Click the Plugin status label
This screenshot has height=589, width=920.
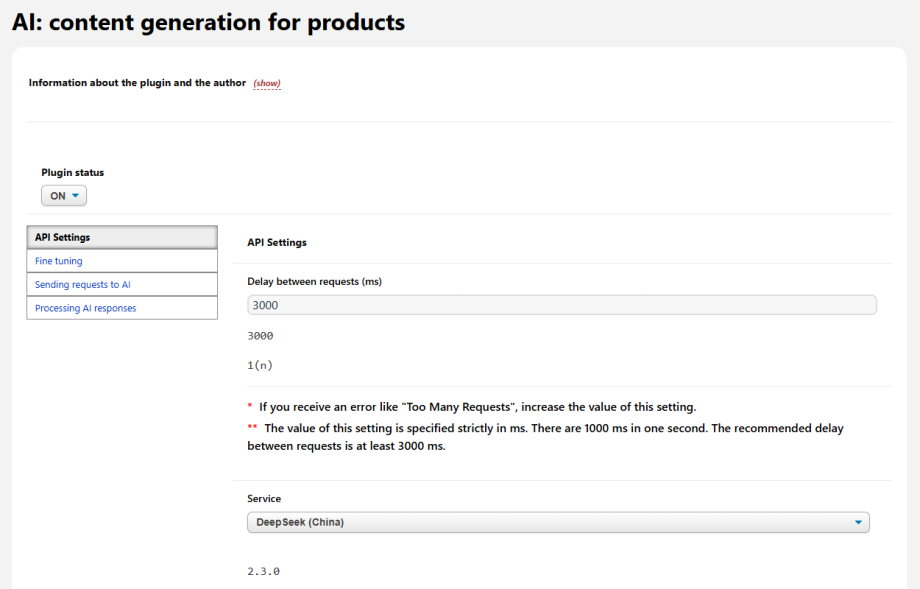[x=73, y=172]
